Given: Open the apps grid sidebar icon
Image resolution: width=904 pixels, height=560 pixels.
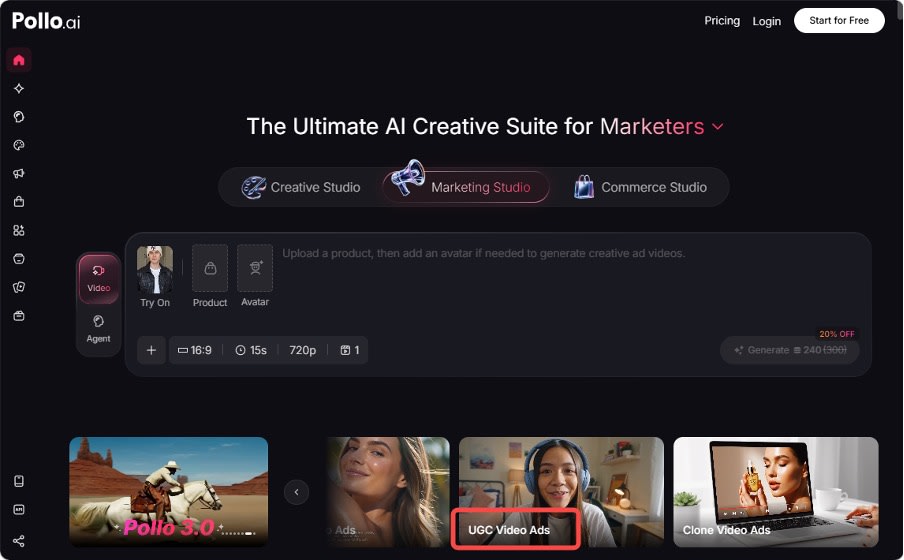Looking at the screenshot, I should pyautogui.click(x=19, y=231).
